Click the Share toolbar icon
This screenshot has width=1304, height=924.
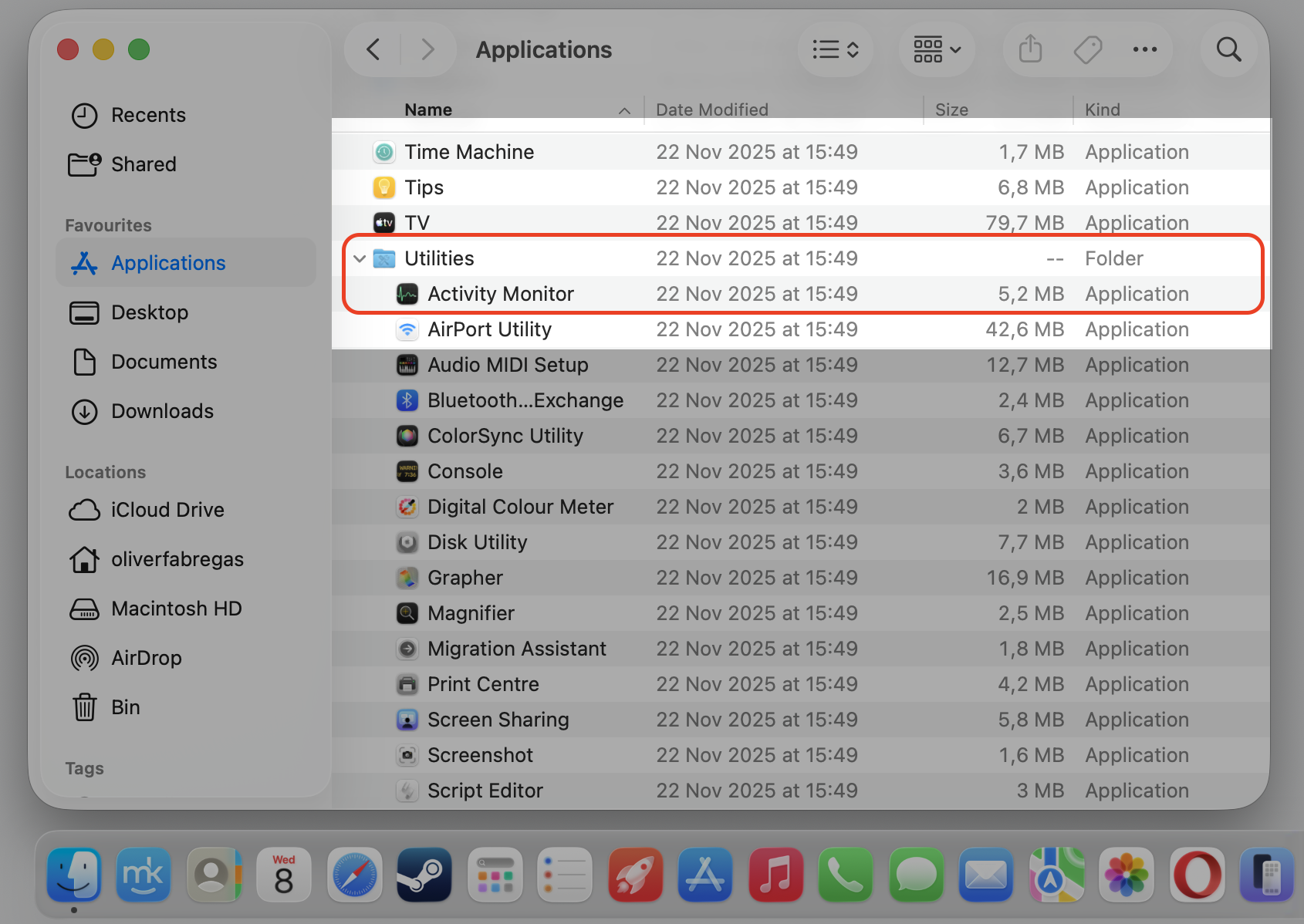coord(1030,49)
